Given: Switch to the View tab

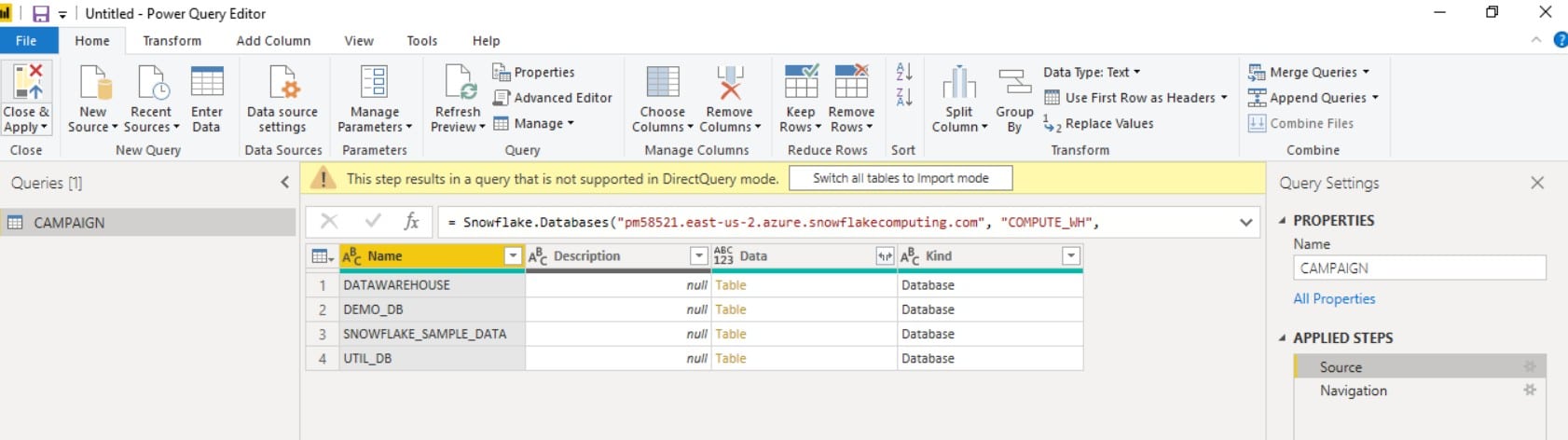Looking at the screenshot, I should 359,40.
